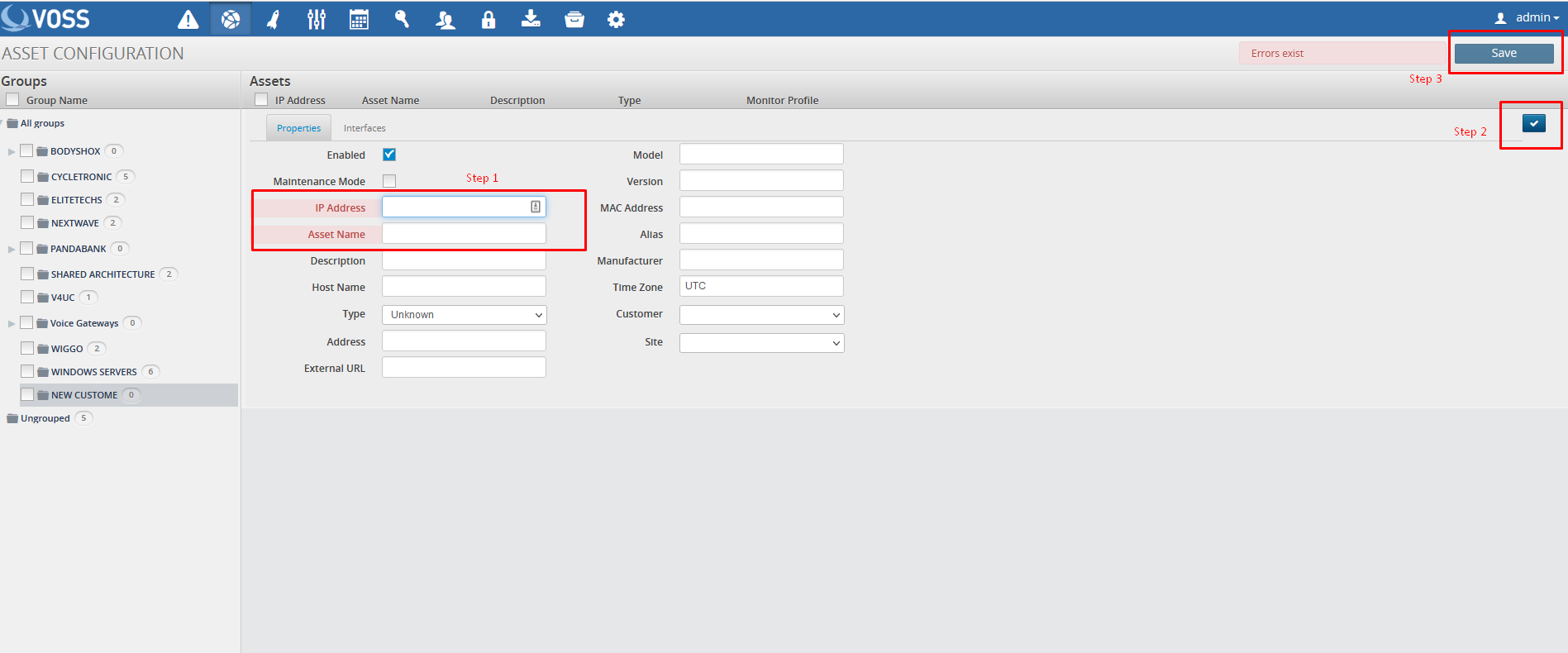Switch to the Interfaces tab

pyautogui.click(x=365, y=128)
